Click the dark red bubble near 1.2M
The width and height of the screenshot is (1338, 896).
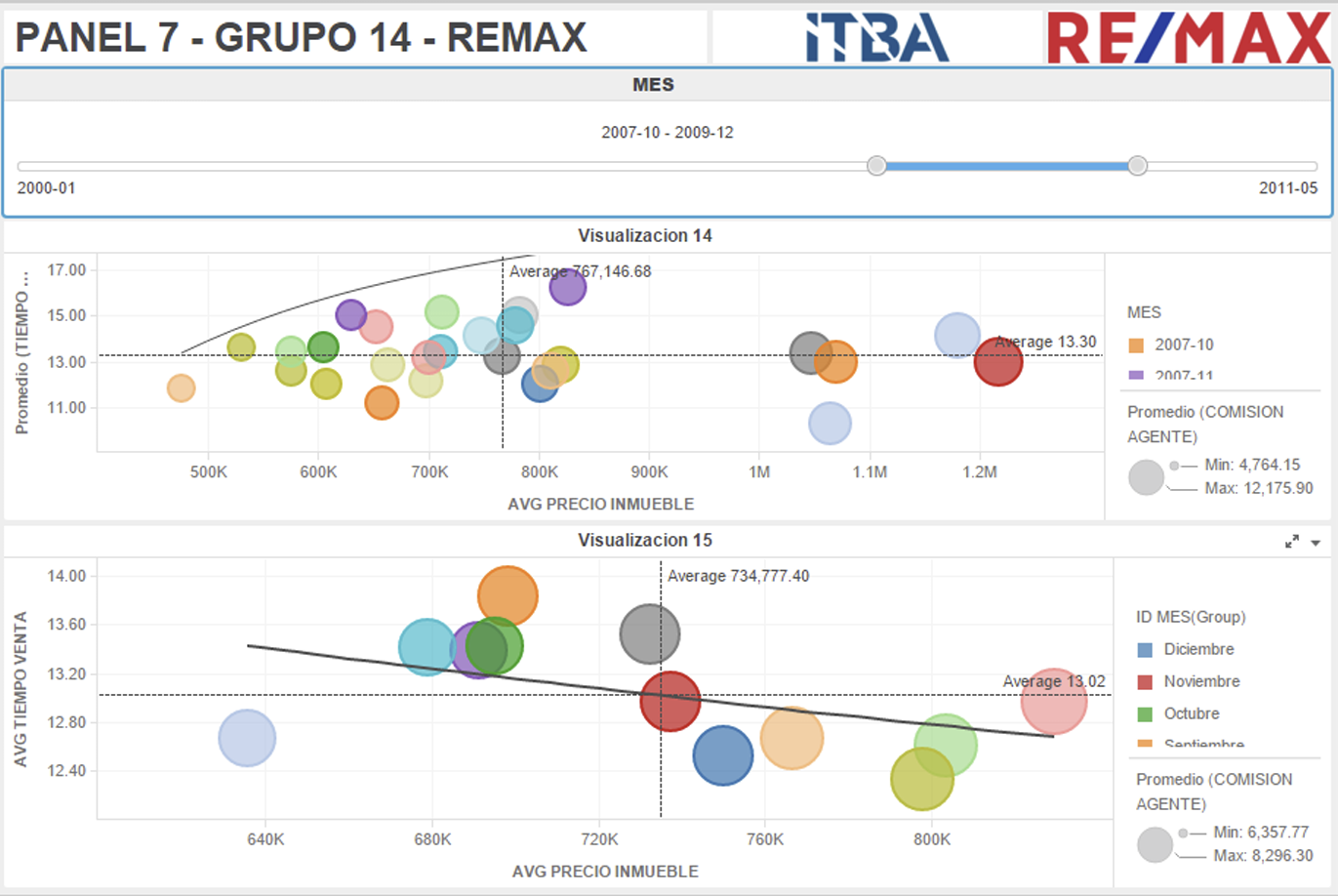point(997,362)
